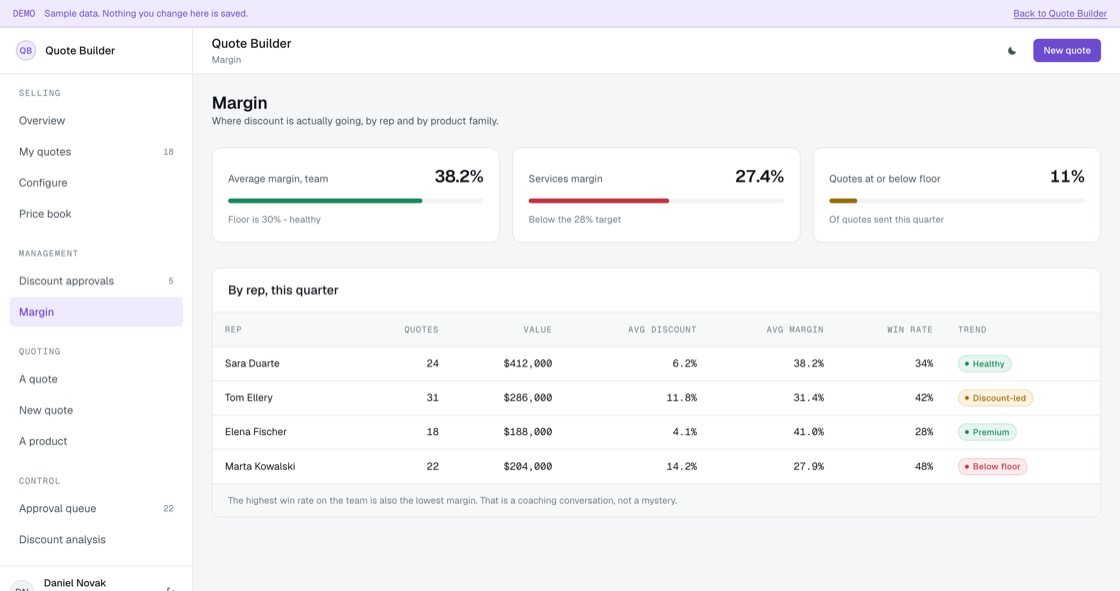Image resolution: width=1120 pixels, height=591 pixels.
Task: Open the Overview page in sidebar
Action: click(x=96, y=121)
